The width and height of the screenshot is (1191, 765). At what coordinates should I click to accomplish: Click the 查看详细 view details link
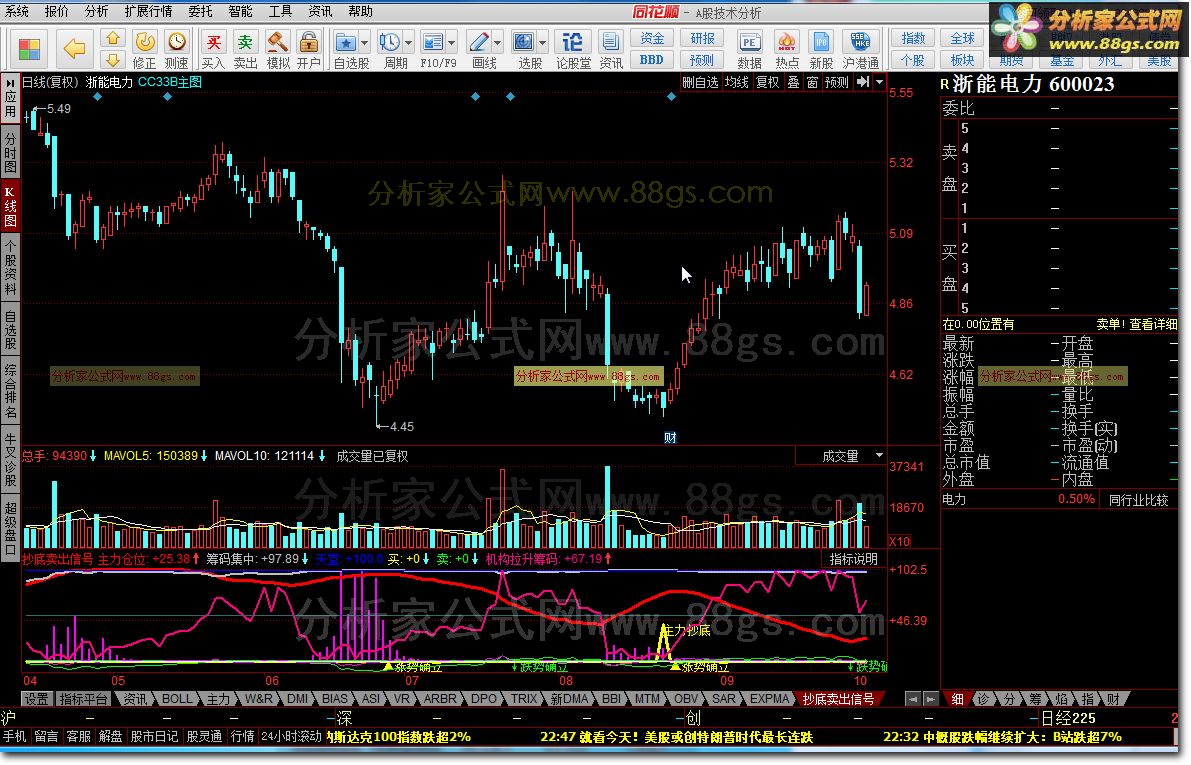[x=1153, y=324]
